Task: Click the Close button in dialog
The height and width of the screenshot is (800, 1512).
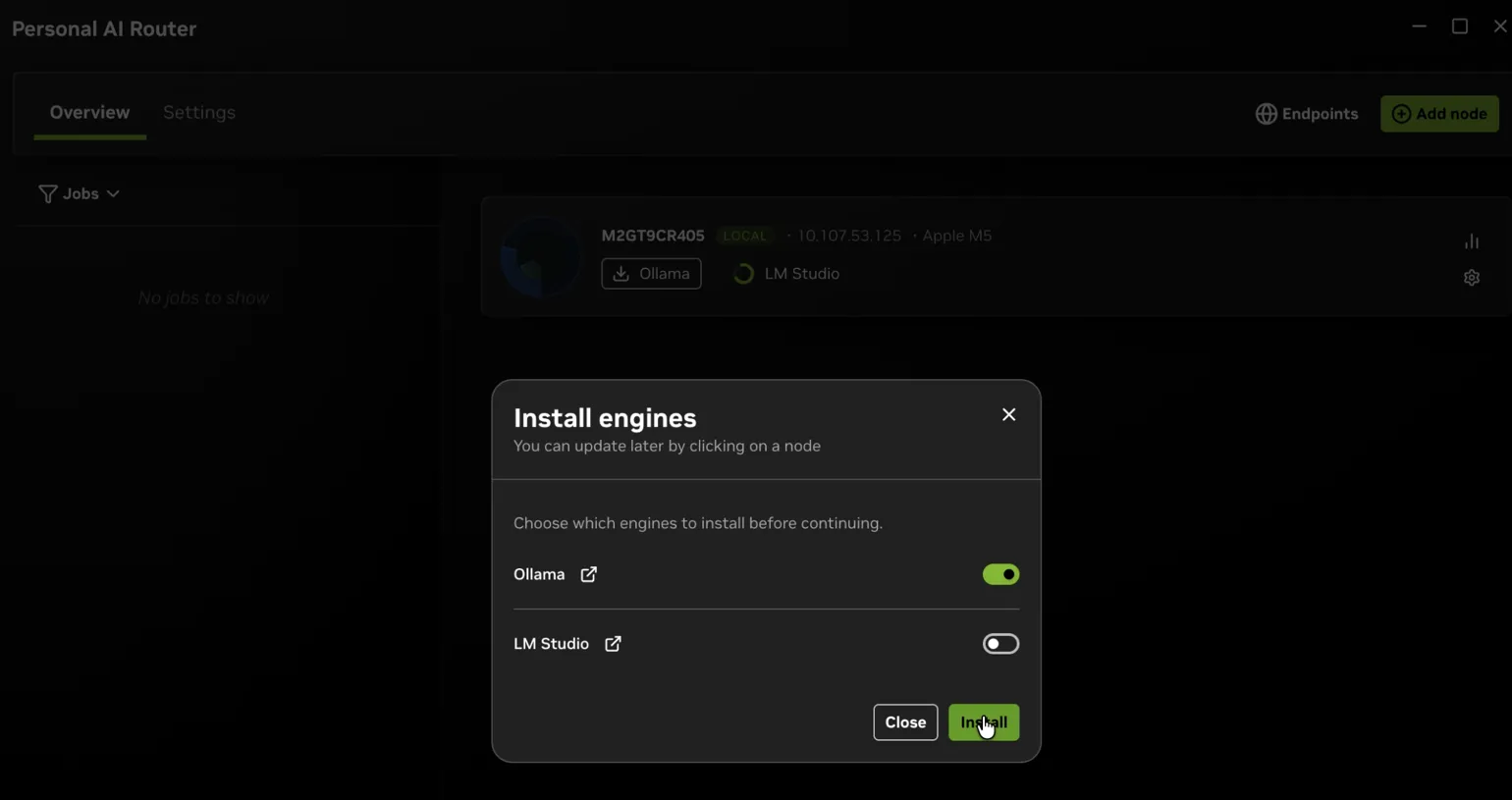Action: [x=905, y=722]
